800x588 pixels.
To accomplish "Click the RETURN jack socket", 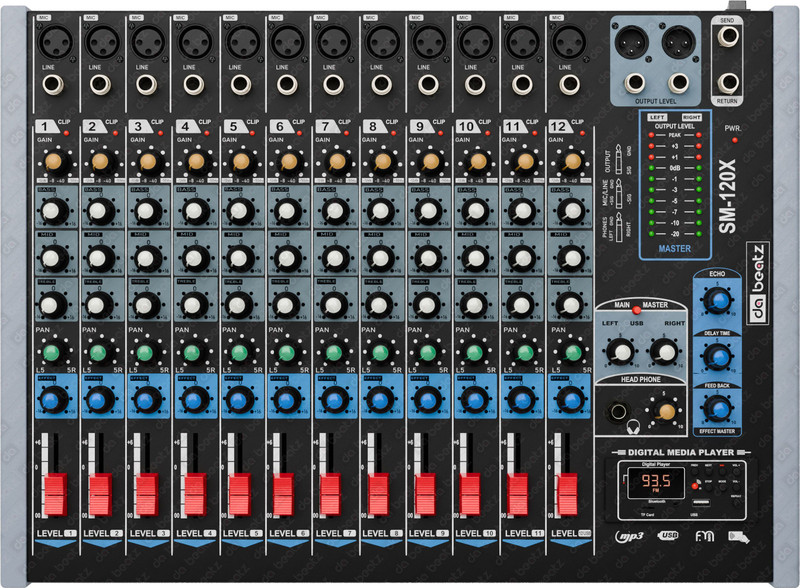I will [x=728, y=83].
